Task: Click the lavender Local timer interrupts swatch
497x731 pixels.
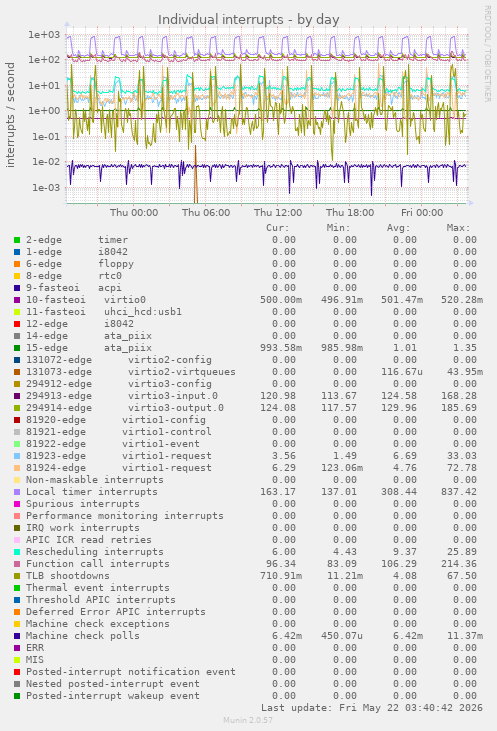Action: [17, 492]
